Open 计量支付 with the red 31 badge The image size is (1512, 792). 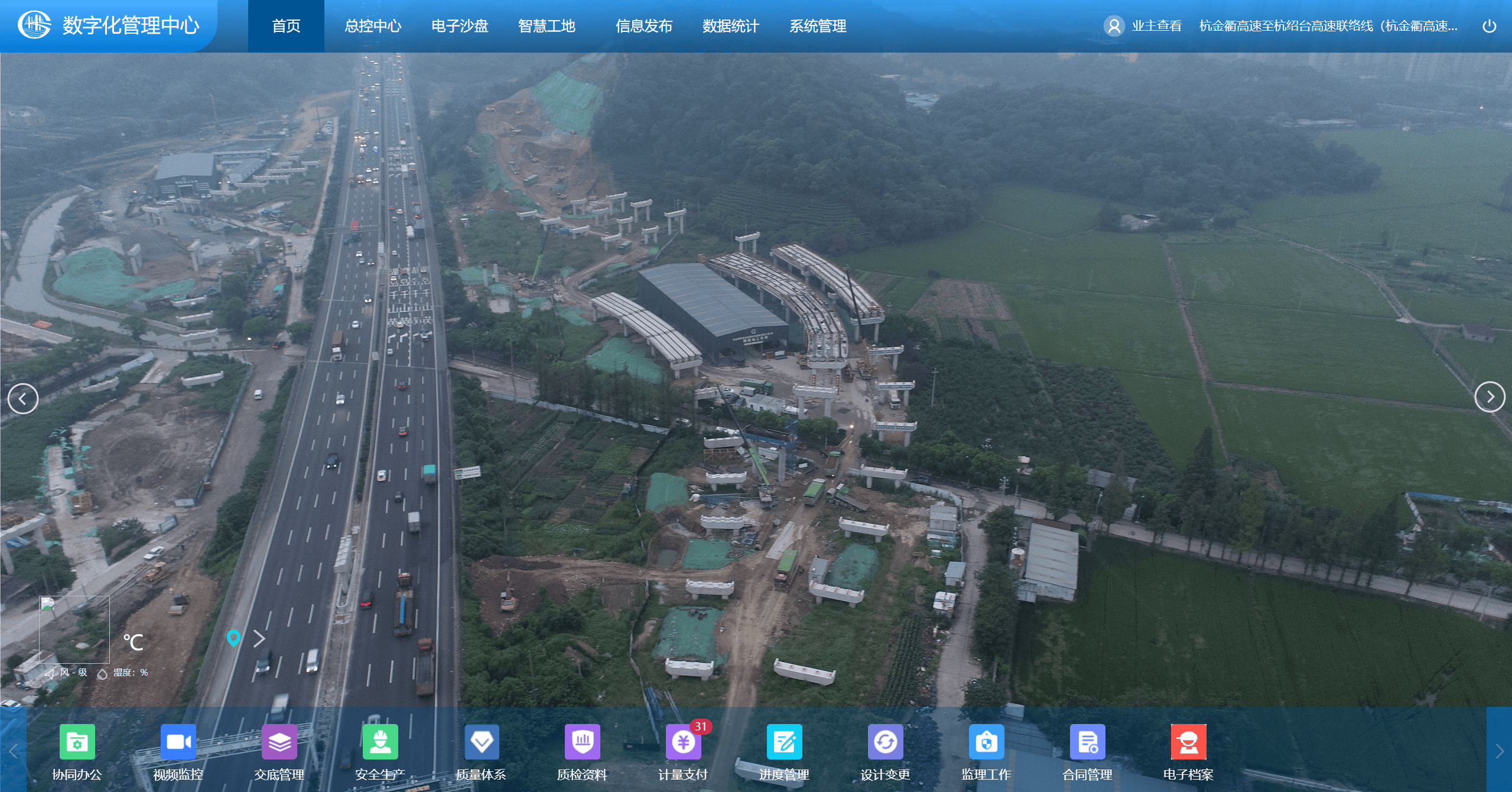coord(684,741)
